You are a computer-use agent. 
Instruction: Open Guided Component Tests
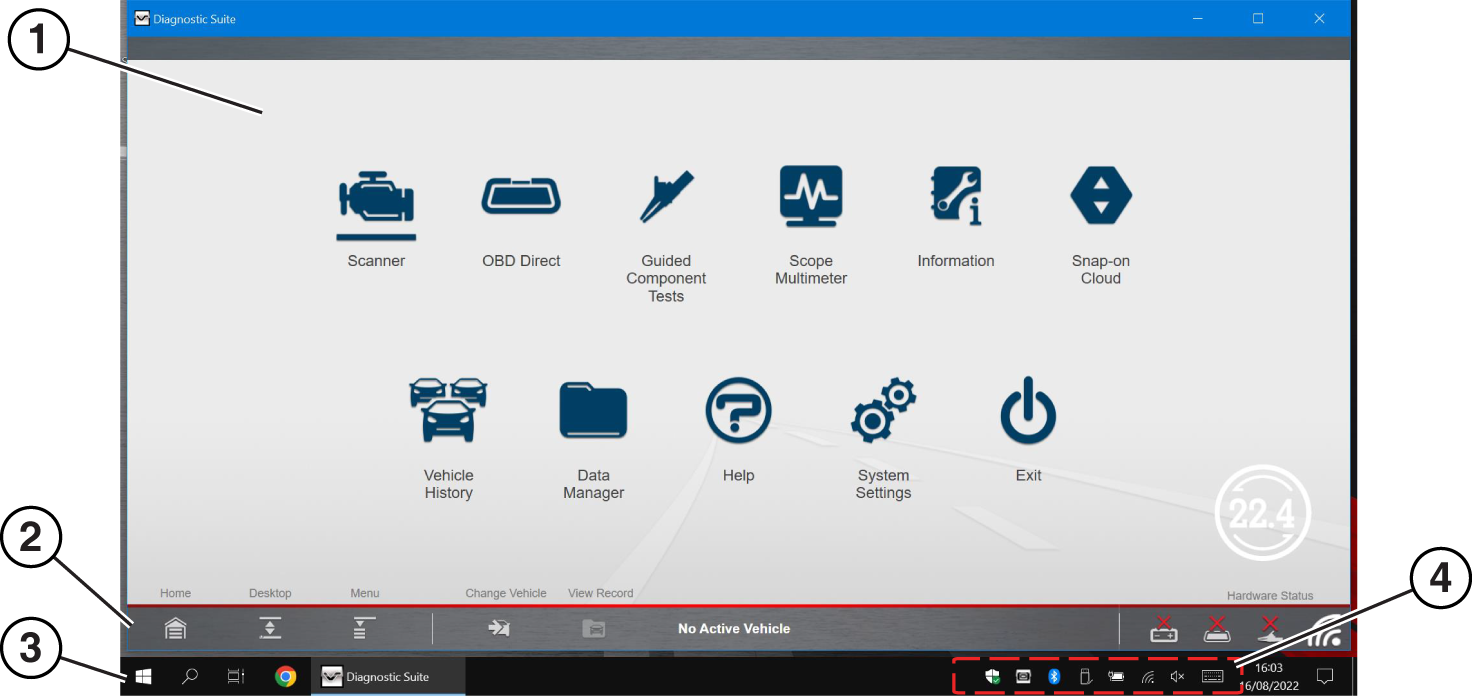click(666, 197)
